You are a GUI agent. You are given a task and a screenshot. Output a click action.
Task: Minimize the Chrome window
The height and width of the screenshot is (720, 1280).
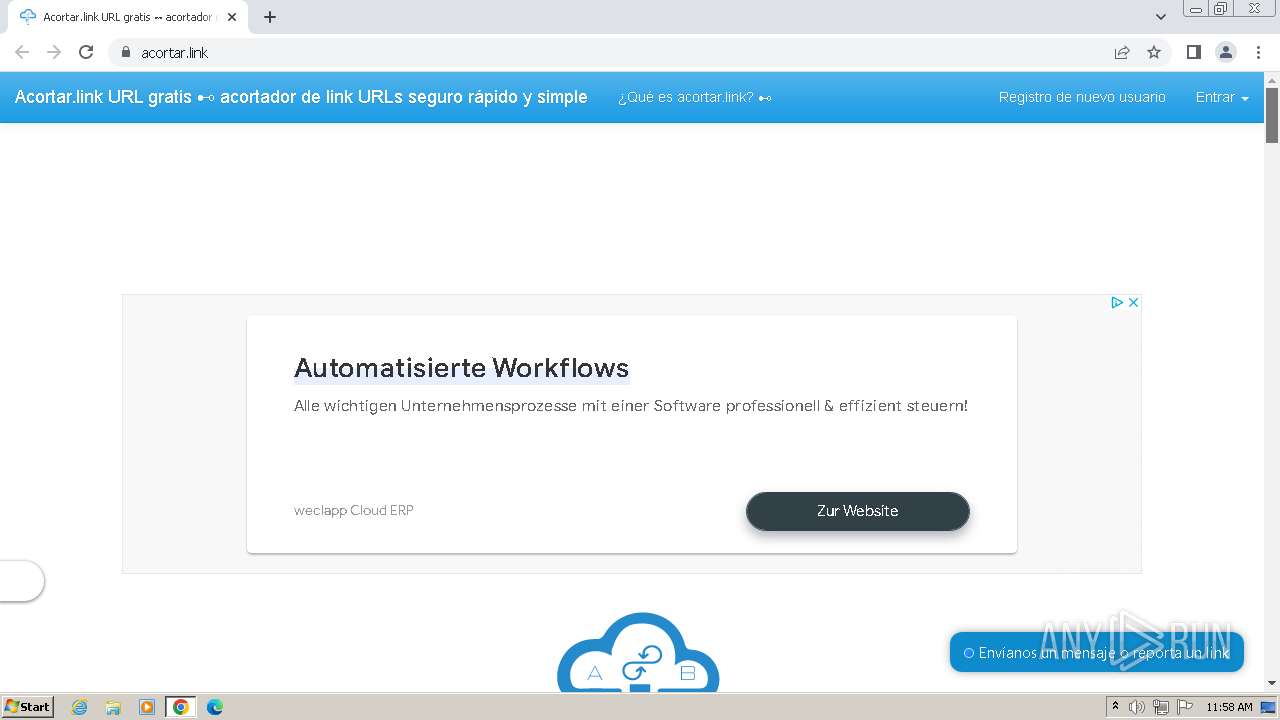point(1195,8)
